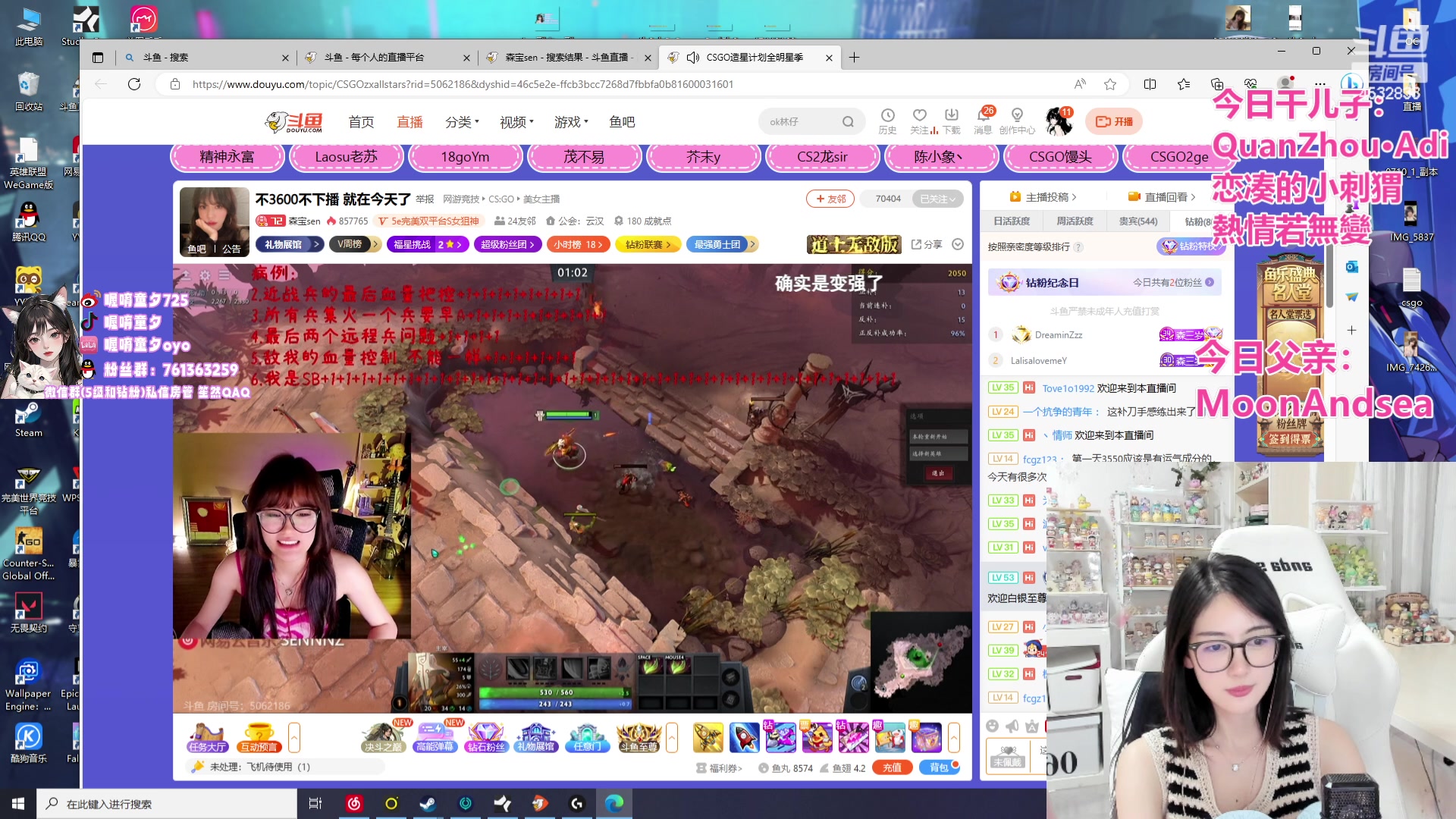Click the browser address bar URL
The height and width of the screenshot is (819, 1456).
[x=463, y=84]
